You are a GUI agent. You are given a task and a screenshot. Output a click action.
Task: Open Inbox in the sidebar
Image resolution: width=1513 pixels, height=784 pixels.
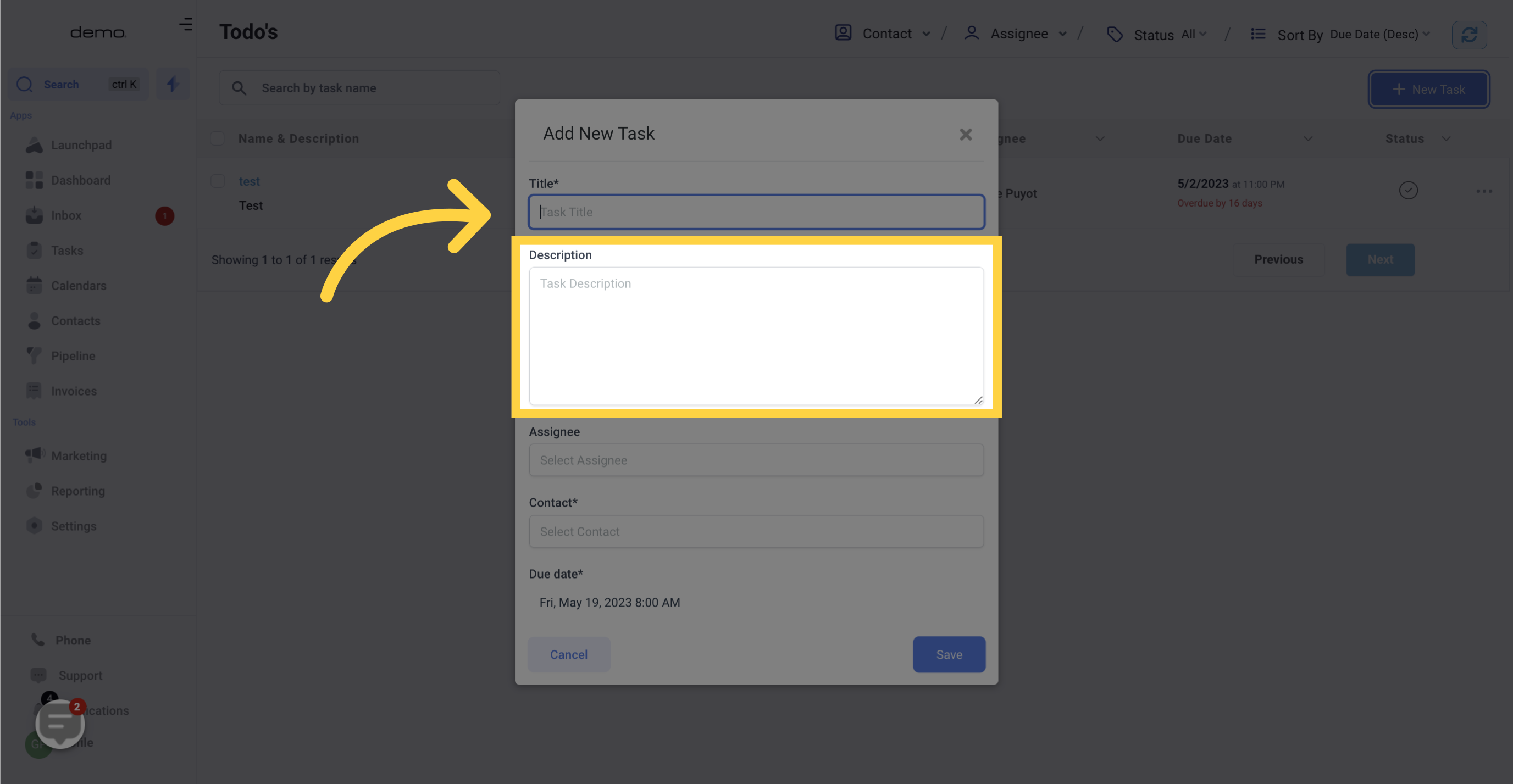66,215
